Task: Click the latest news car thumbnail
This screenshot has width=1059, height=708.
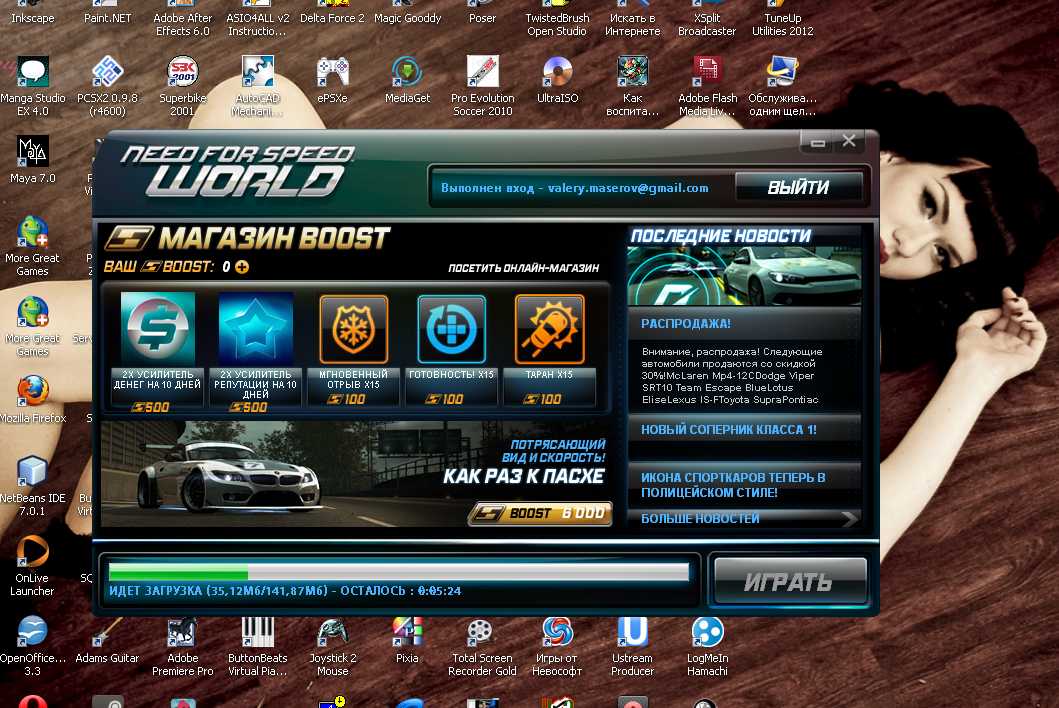Action: pos(744,276)
